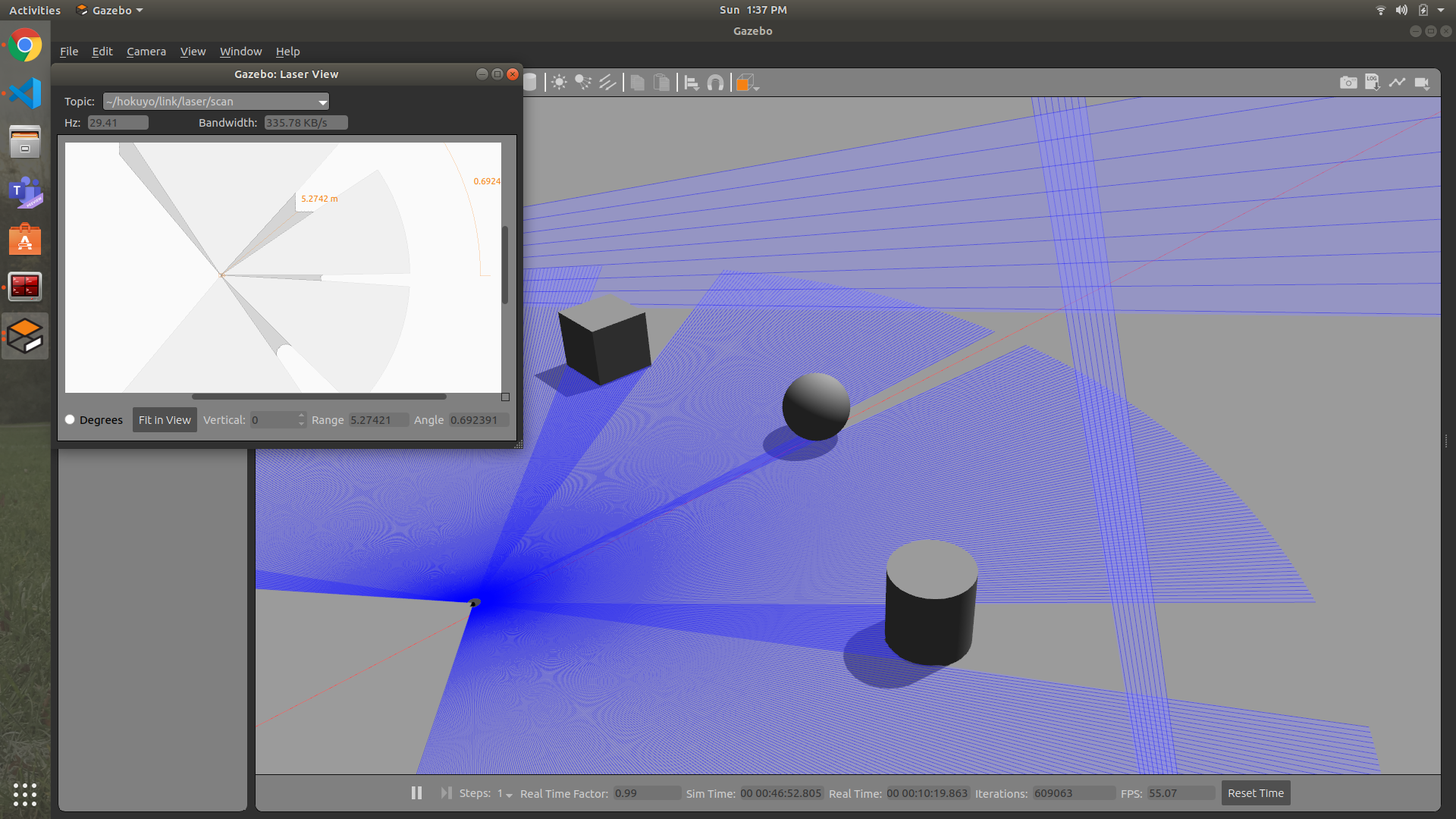Add a spot light from toolbar
The height and width of the screenshot is (819, 1456).
tap(582, 83)
